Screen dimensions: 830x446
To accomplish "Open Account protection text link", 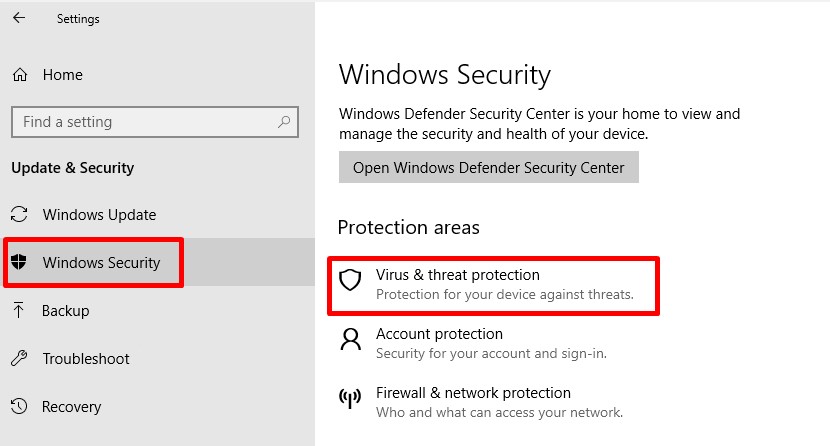I will point(439,334).
